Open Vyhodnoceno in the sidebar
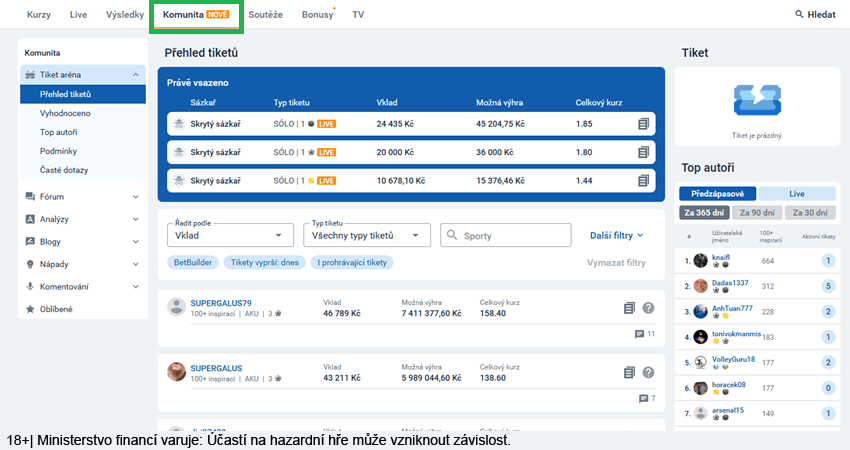This screenshot has width=850, height=450. [x=65, y=113]
